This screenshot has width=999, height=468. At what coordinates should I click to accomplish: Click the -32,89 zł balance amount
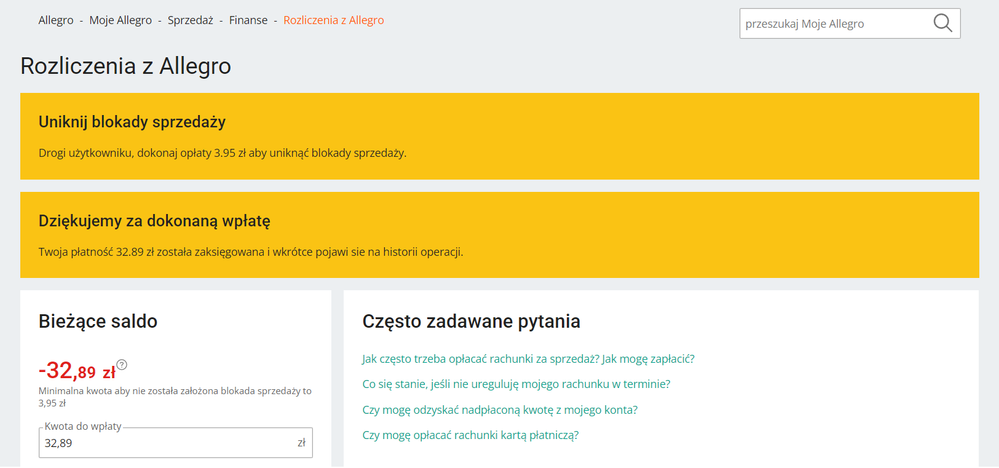77,370
